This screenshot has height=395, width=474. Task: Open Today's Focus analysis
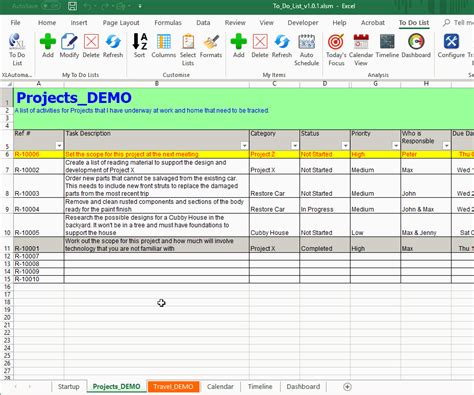[336, 49]
